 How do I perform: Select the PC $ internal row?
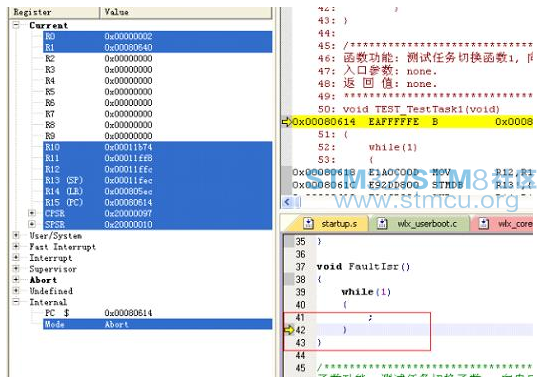(157, 313)
